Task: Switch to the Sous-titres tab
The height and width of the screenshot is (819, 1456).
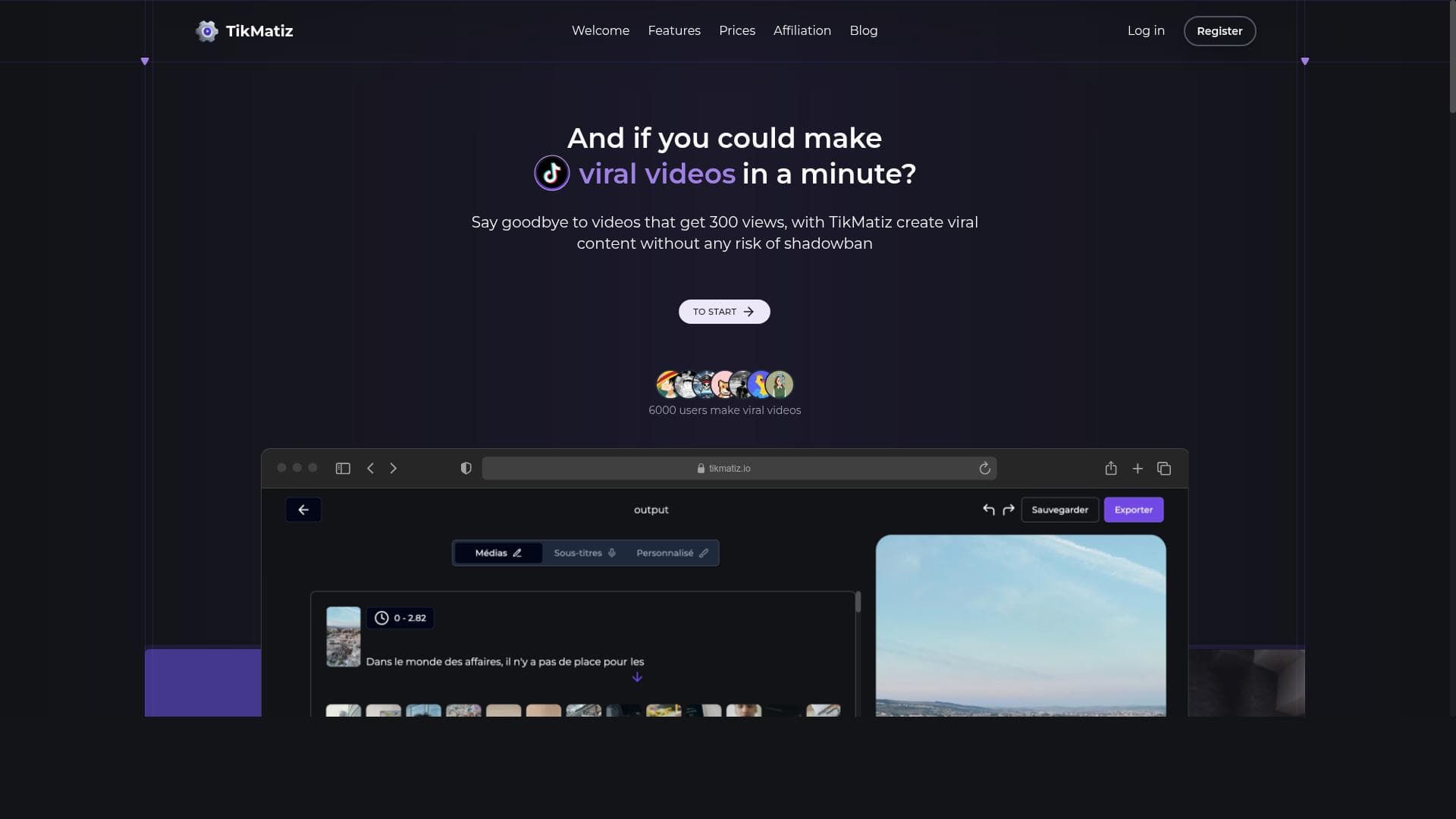Action: [x=584, y=553]
